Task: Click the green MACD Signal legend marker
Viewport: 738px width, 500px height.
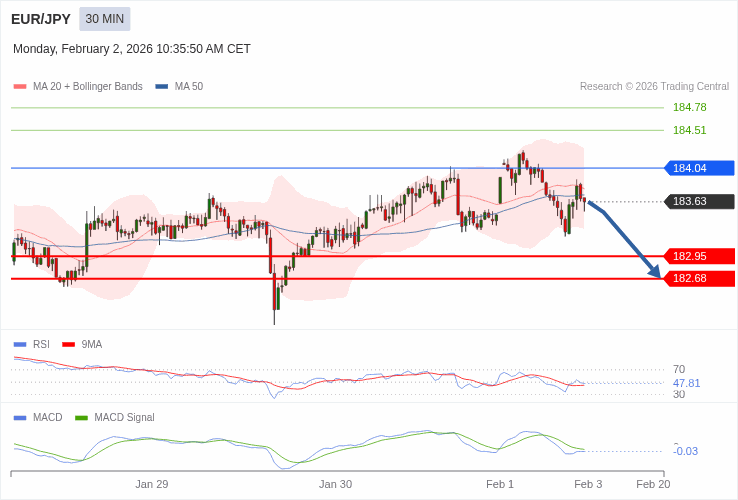Action: (81, 418)
